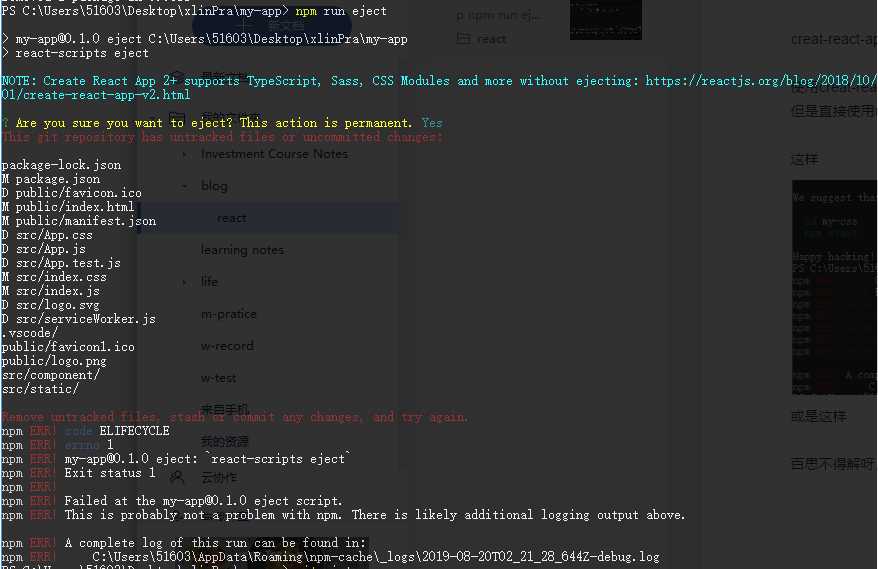
Task: Click 'A complete log of this run' line
Action: click(x=215, y=543)
